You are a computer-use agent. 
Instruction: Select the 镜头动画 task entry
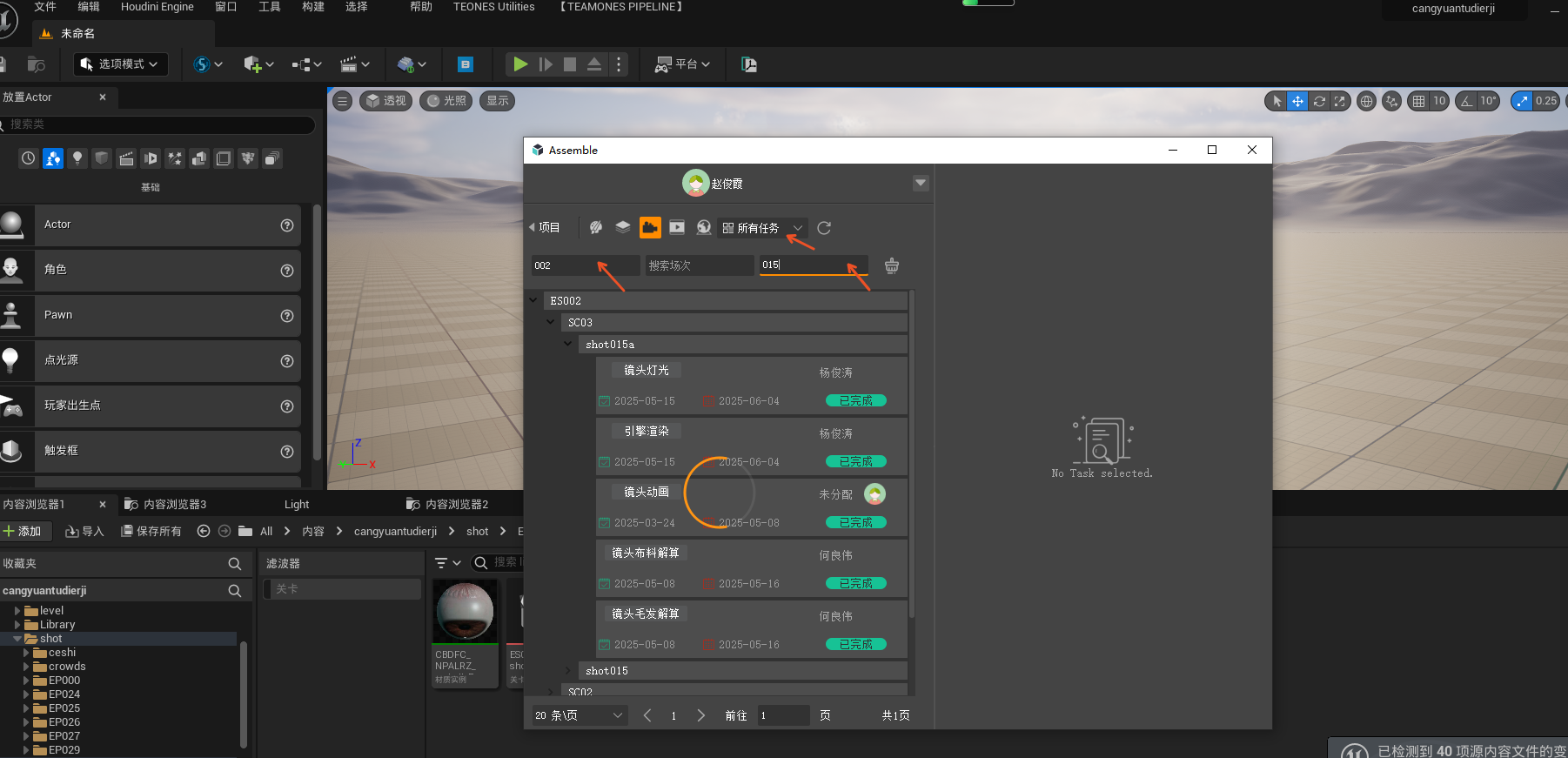(647, 493)
